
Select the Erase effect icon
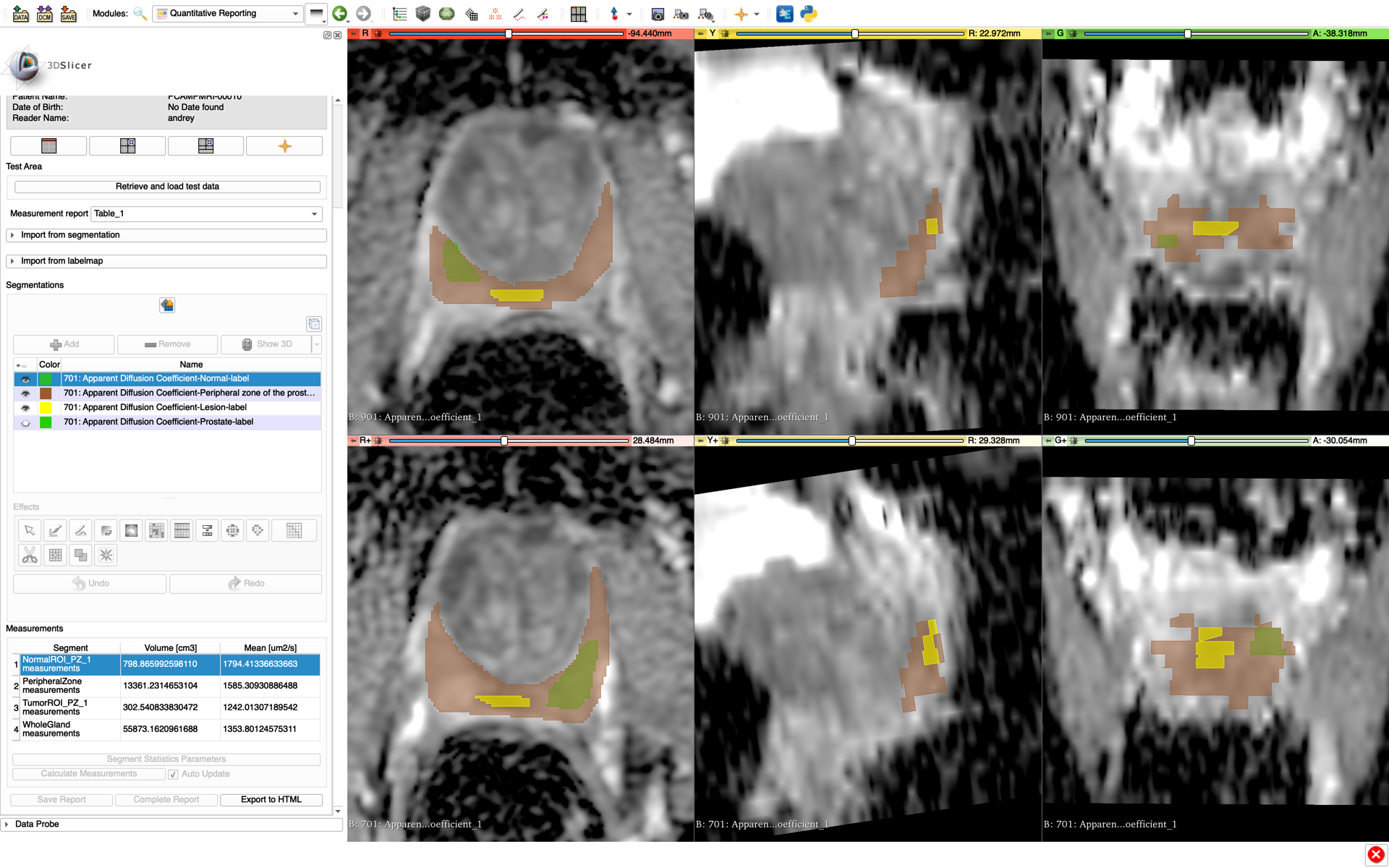[x=106, y=531]
